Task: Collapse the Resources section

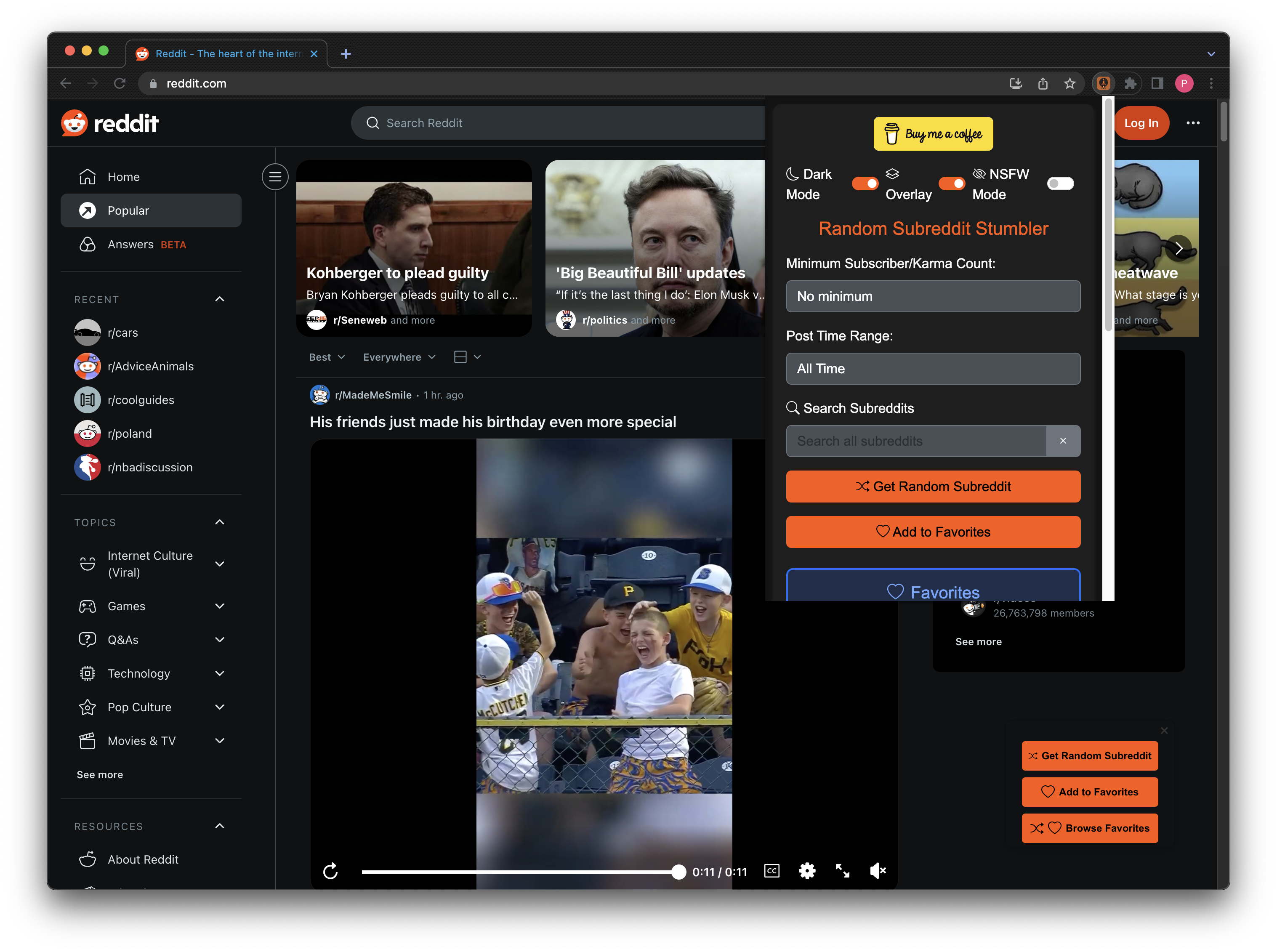Action: pyautogui.click(x=220, y=826)
